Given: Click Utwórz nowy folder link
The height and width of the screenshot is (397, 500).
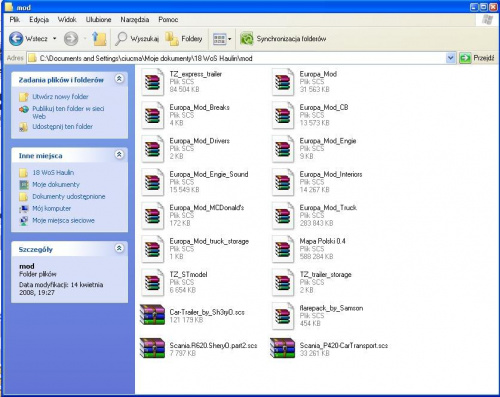Looking at the screenshot, I should pos(60,97).
